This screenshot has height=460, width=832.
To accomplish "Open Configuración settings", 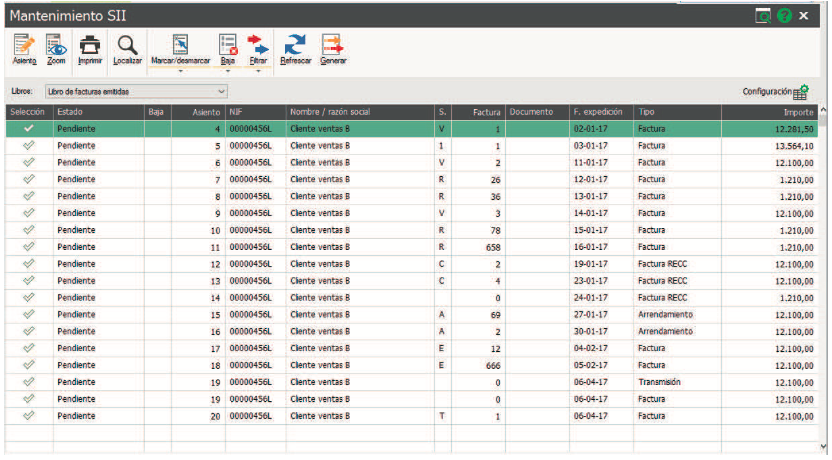I will point(775,92).
